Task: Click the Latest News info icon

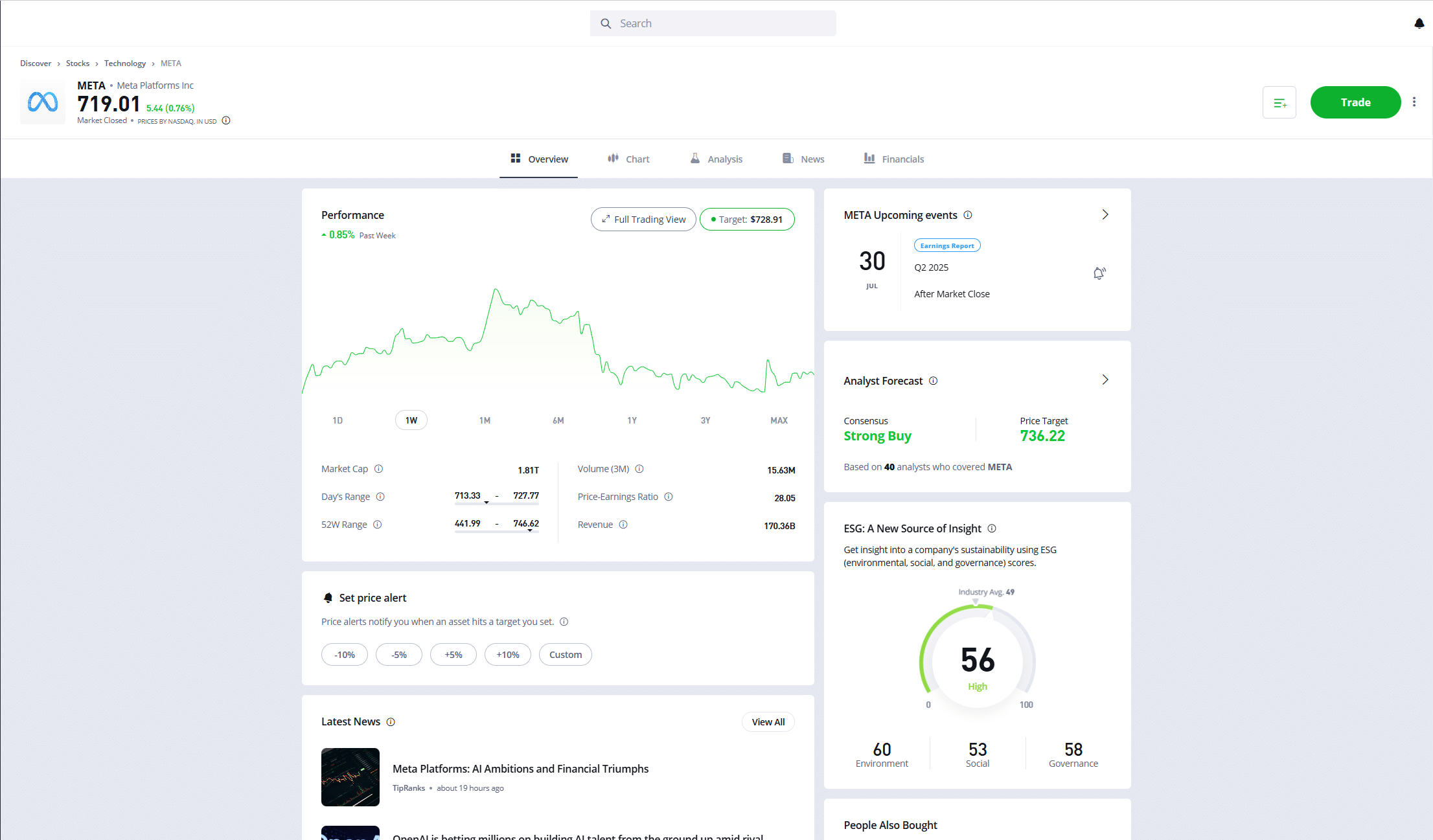Action: point(391,722)
